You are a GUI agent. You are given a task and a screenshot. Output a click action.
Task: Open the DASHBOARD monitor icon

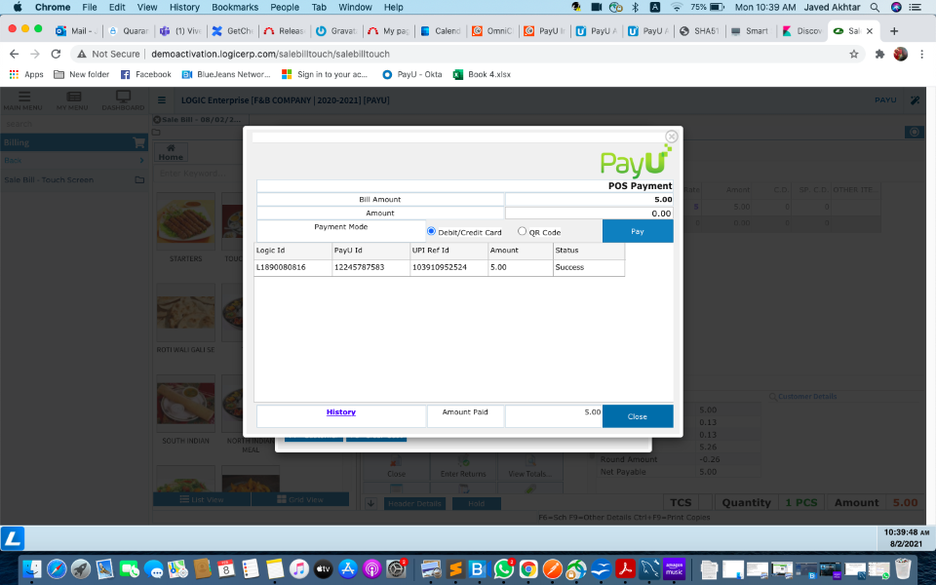tap(123, 97)
